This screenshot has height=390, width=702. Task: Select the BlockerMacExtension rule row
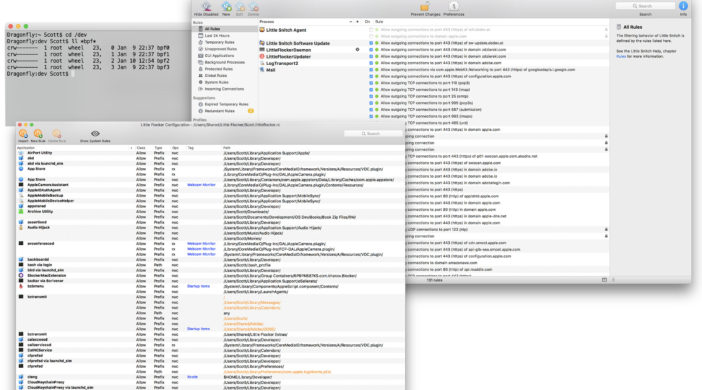pos(210,276)
